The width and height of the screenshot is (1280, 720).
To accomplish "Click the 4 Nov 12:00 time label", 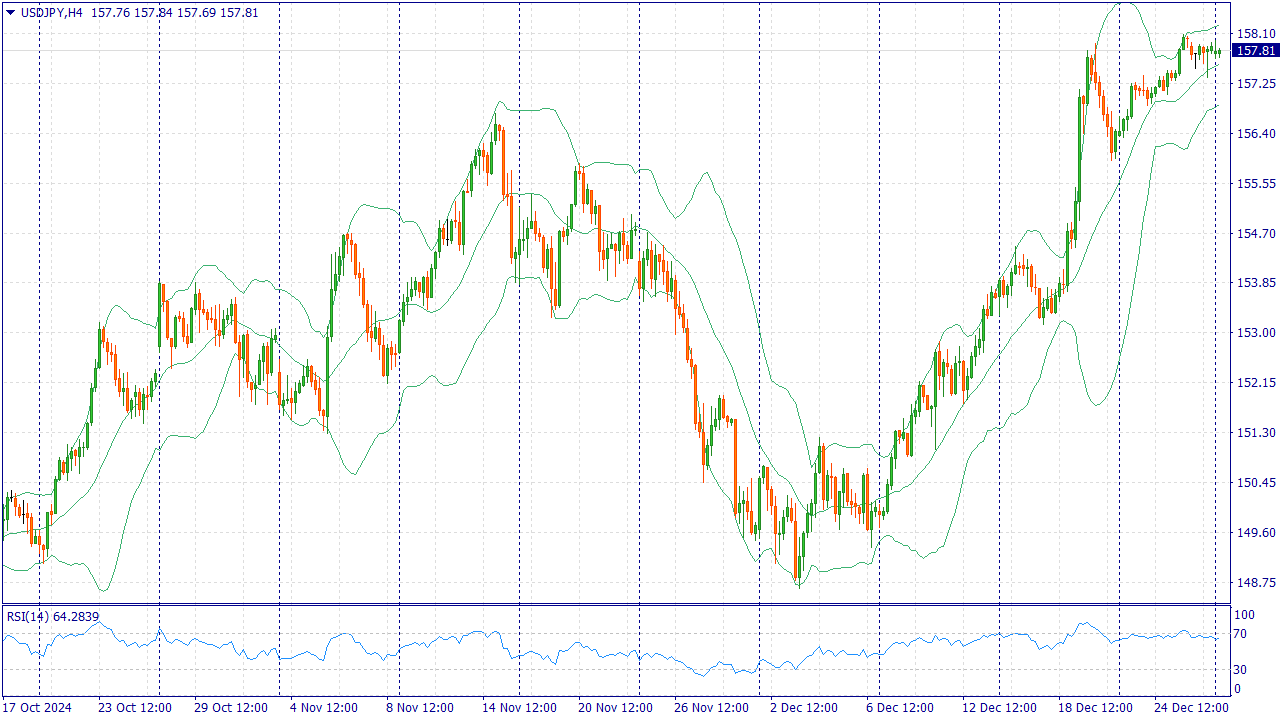I will click(x=324, y=708).
